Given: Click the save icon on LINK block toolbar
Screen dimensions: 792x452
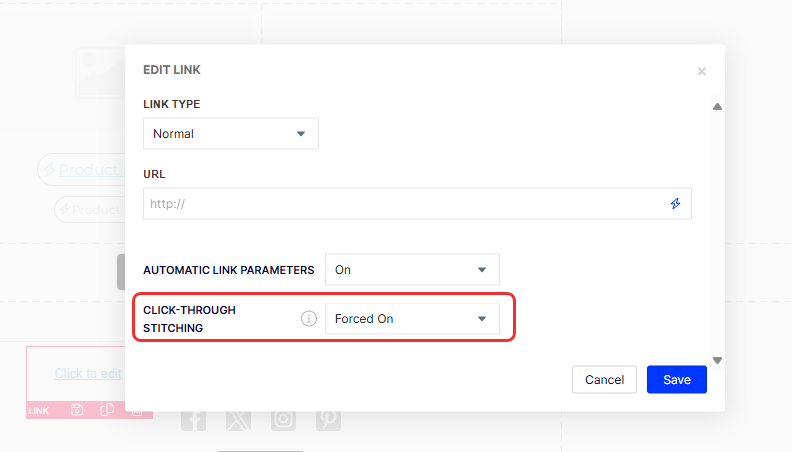Looking at the screenshot, I should point(77,410).
